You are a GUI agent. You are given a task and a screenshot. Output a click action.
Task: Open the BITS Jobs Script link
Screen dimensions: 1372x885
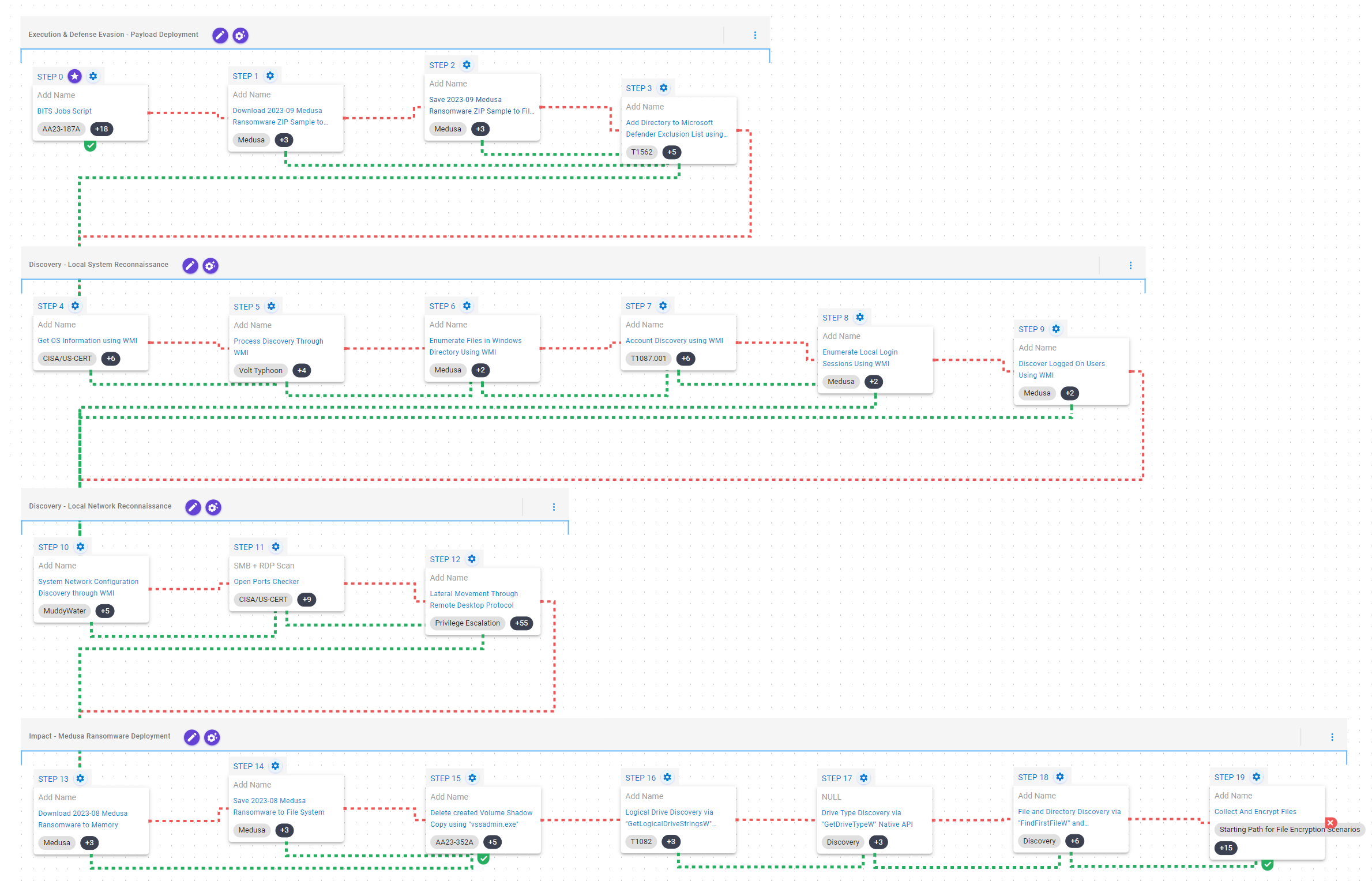pos(65,111)
